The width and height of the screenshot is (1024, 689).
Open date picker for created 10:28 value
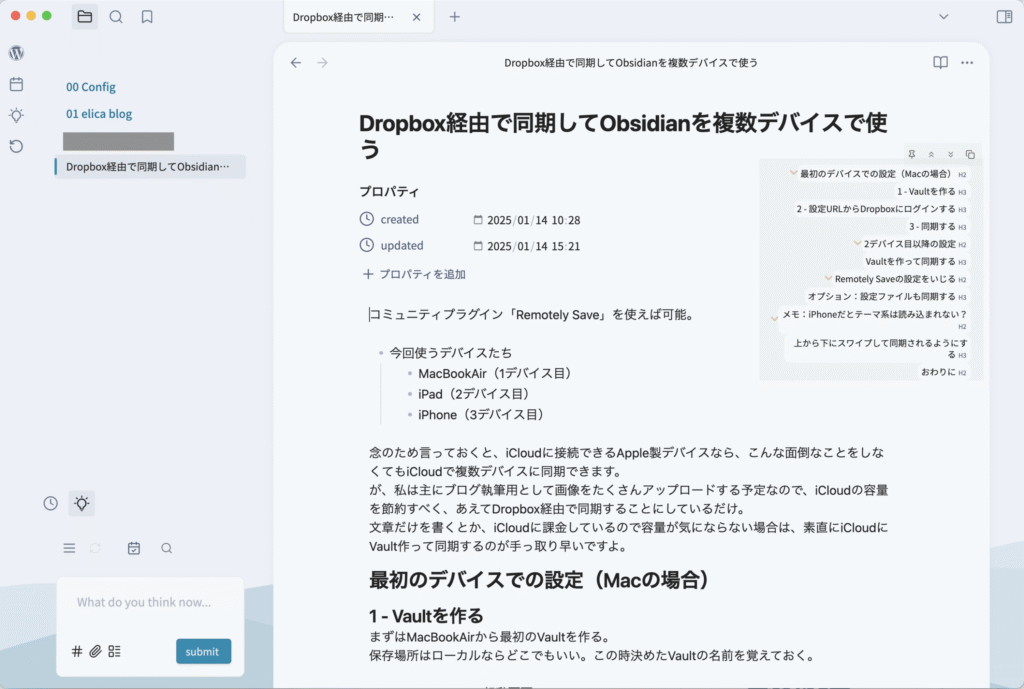click(x=478, y=220)
